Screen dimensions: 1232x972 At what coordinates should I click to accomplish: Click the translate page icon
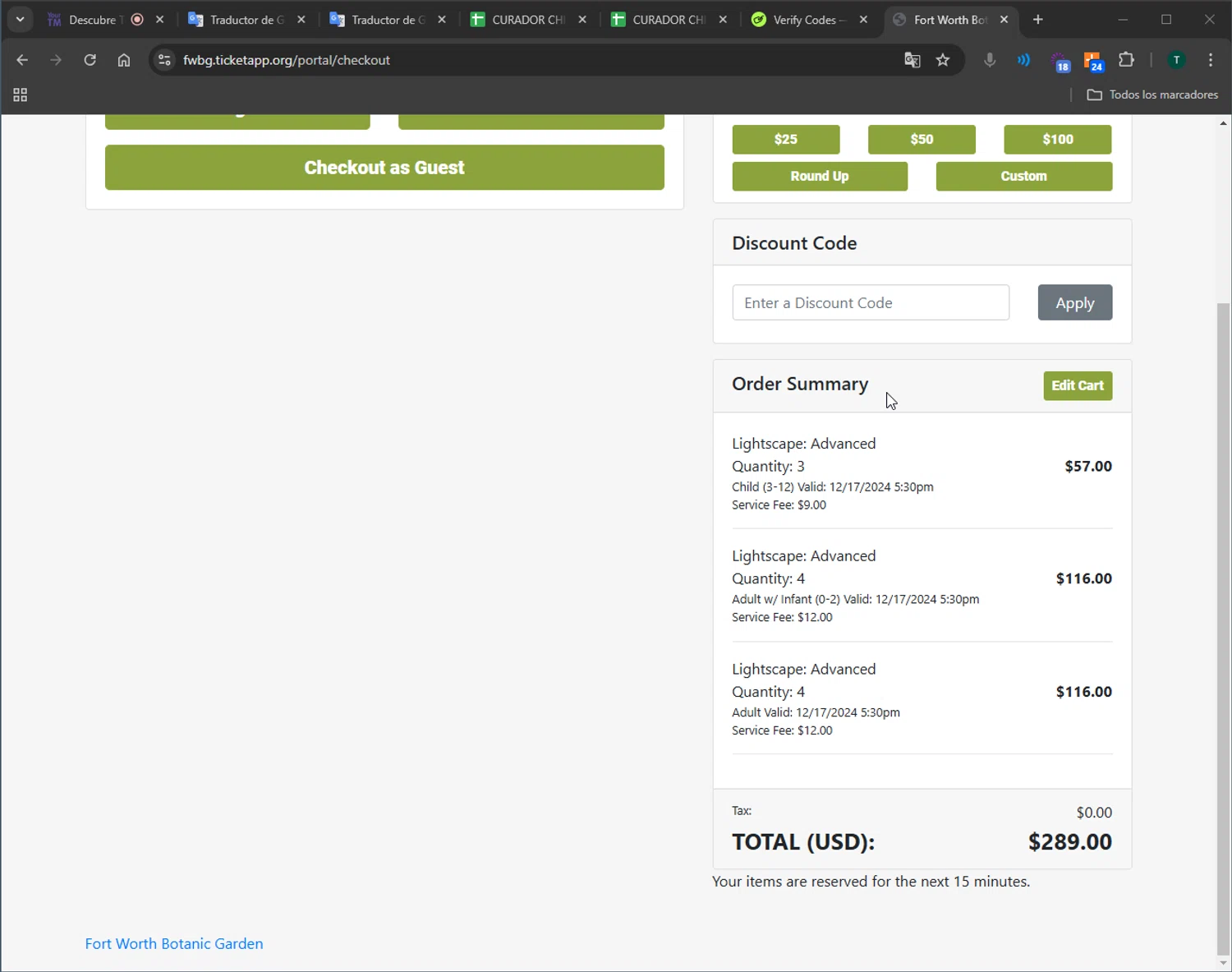tap(913, 60)
